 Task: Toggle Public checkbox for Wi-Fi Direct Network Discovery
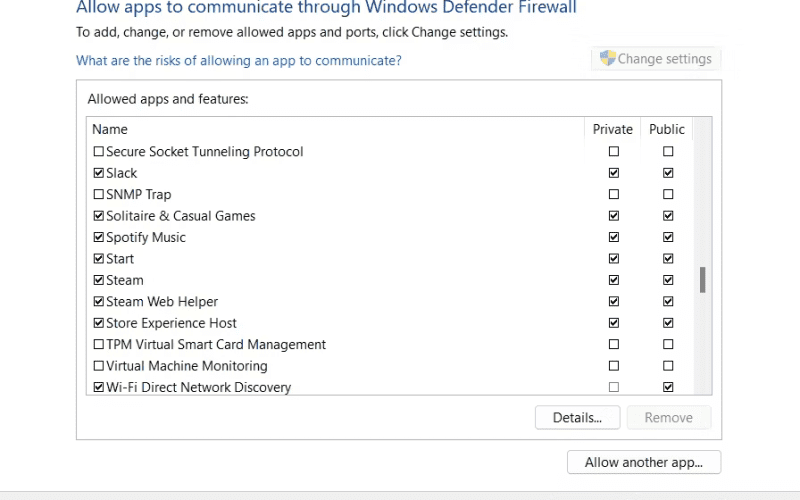[668, 387]
